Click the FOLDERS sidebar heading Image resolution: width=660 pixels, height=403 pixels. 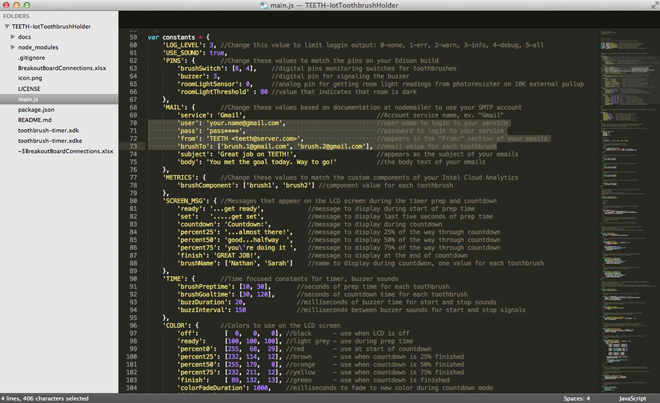pos(16,16)
